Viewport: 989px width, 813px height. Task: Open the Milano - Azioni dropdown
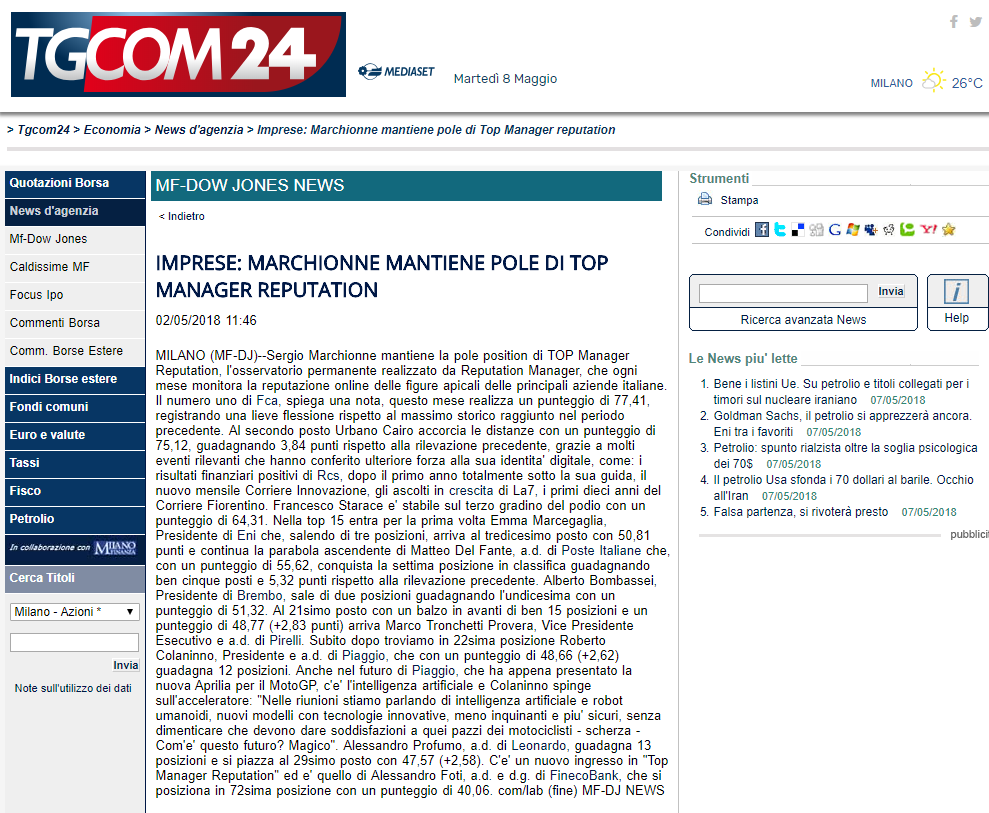[74, 612]
